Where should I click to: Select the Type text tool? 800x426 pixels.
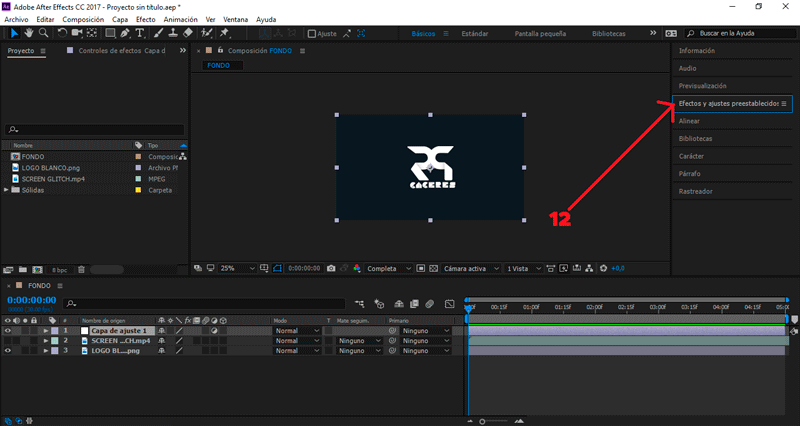[140, 33]
